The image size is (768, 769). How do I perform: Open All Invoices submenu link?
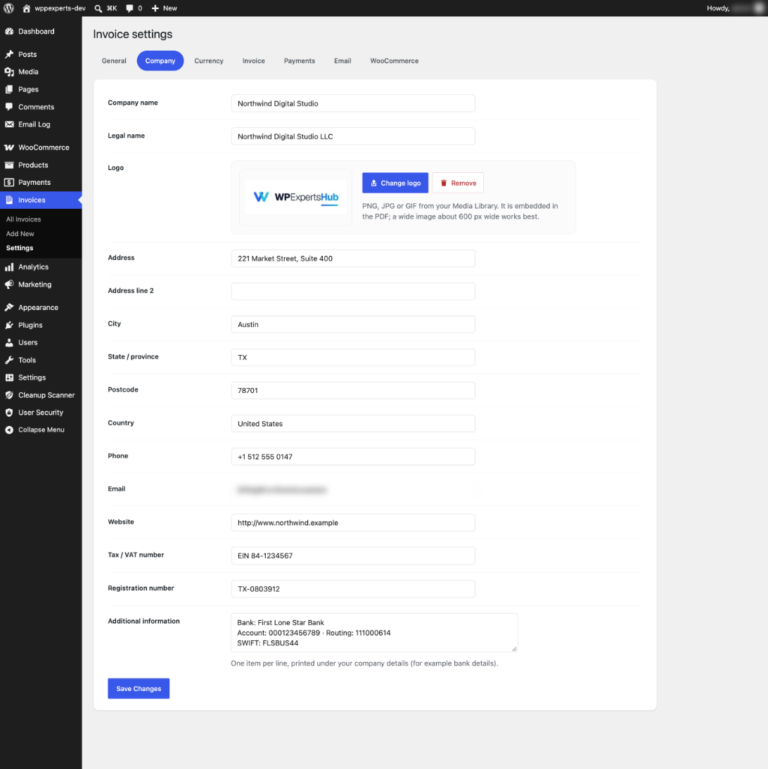(x=23, y=219)
